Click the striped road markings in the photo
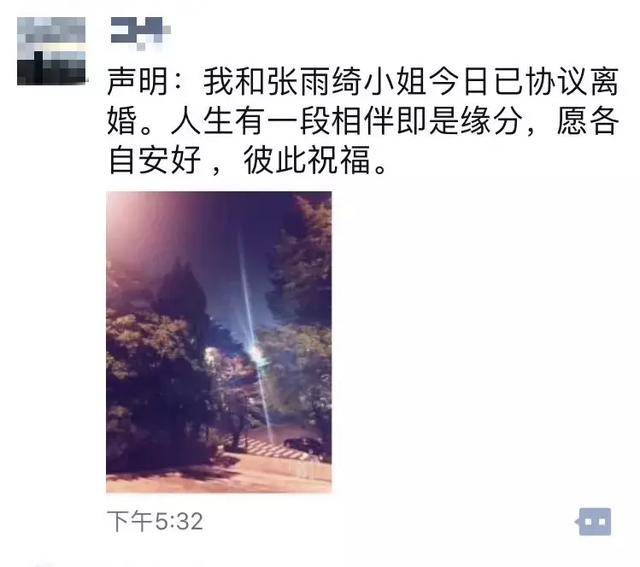The width and height of the screenshot is (640, 567). coord(271,449)
